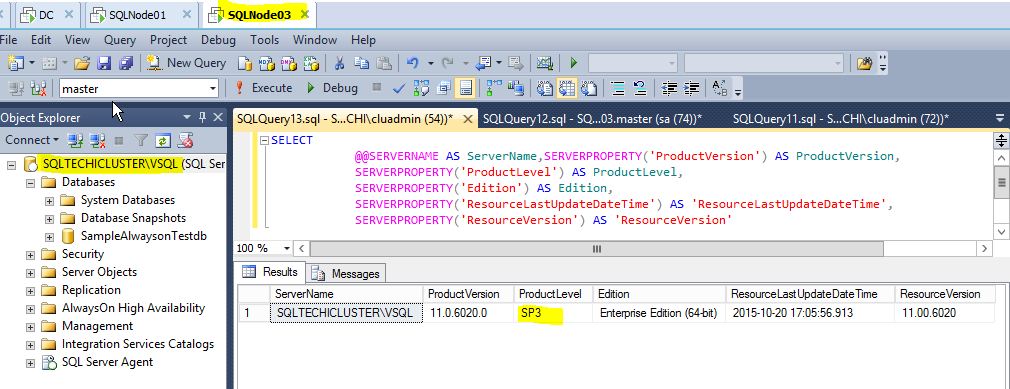Toggle Results to Text mode
The image size is (1010, 389).
click(545, 88)
